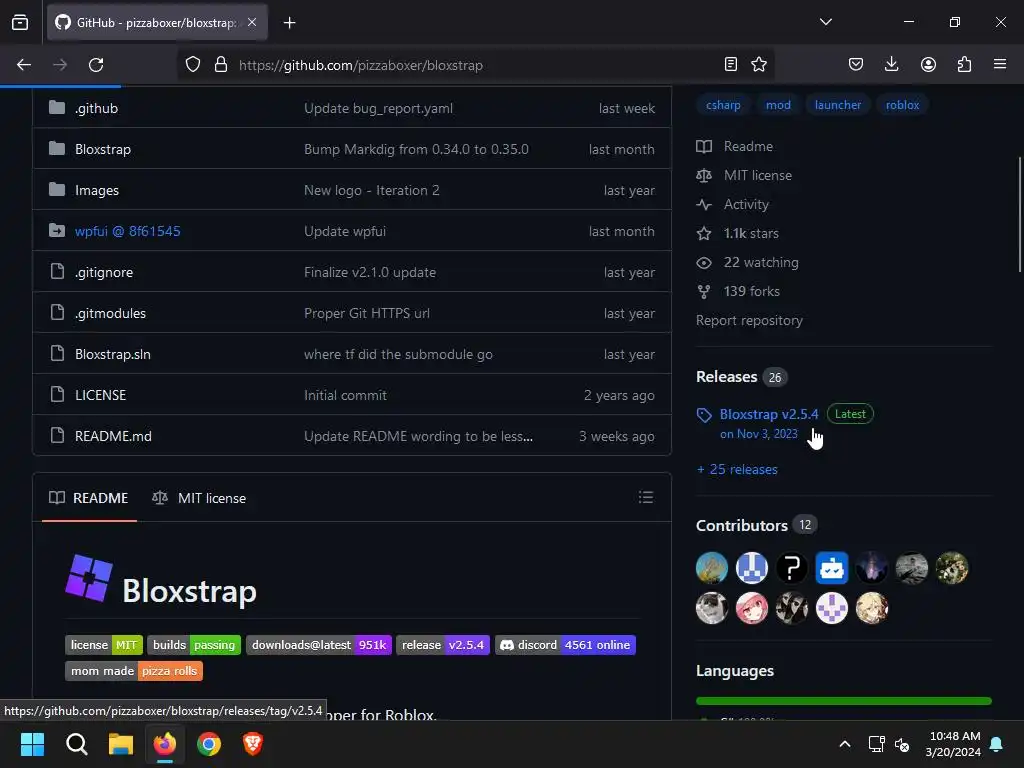
Task: Click the release v2.5.4 badge
Action: [x=443, y=645]
